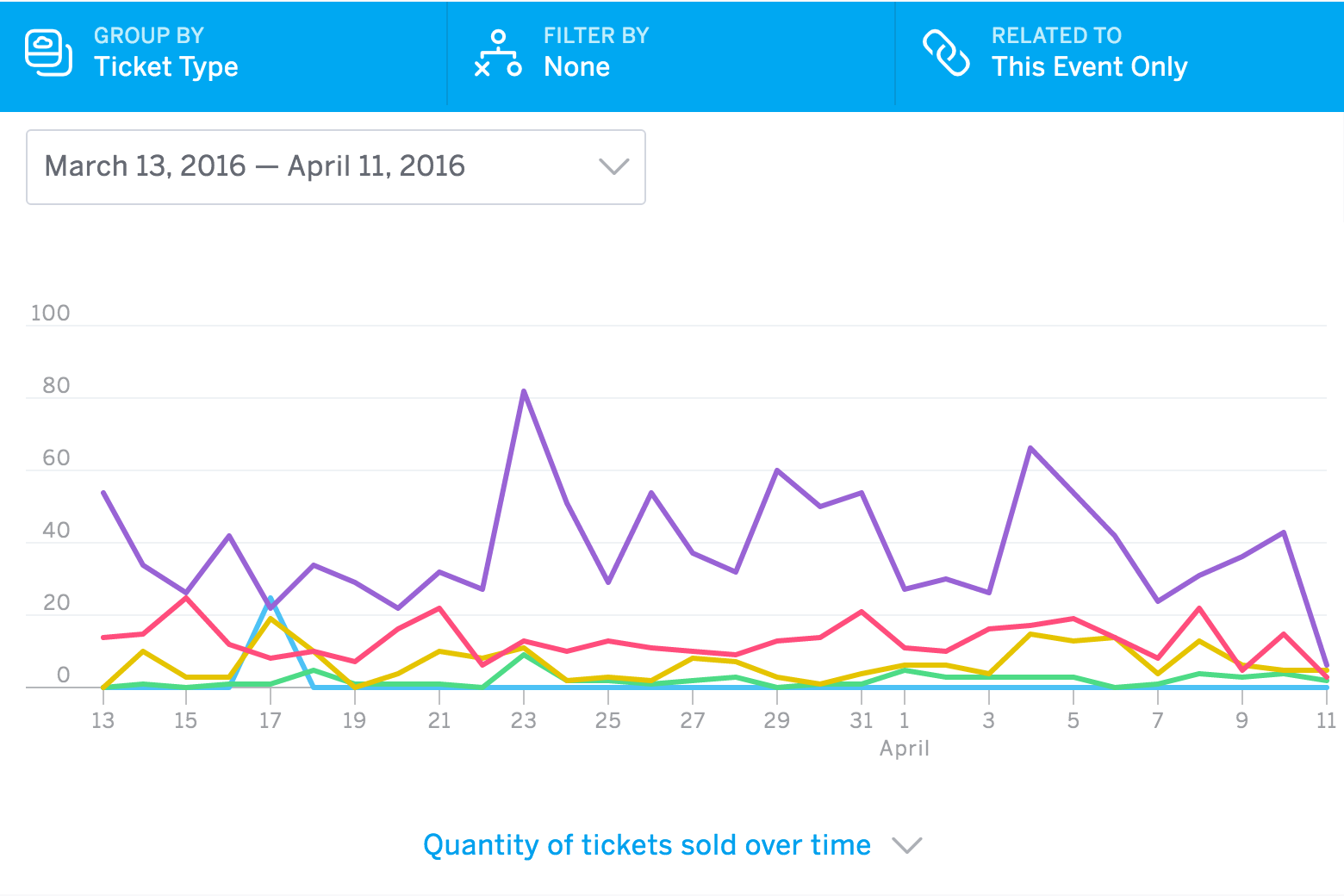Click the 100 label on the y-axis
This screenshot has width=1344, height=896.
coord(50,314)
